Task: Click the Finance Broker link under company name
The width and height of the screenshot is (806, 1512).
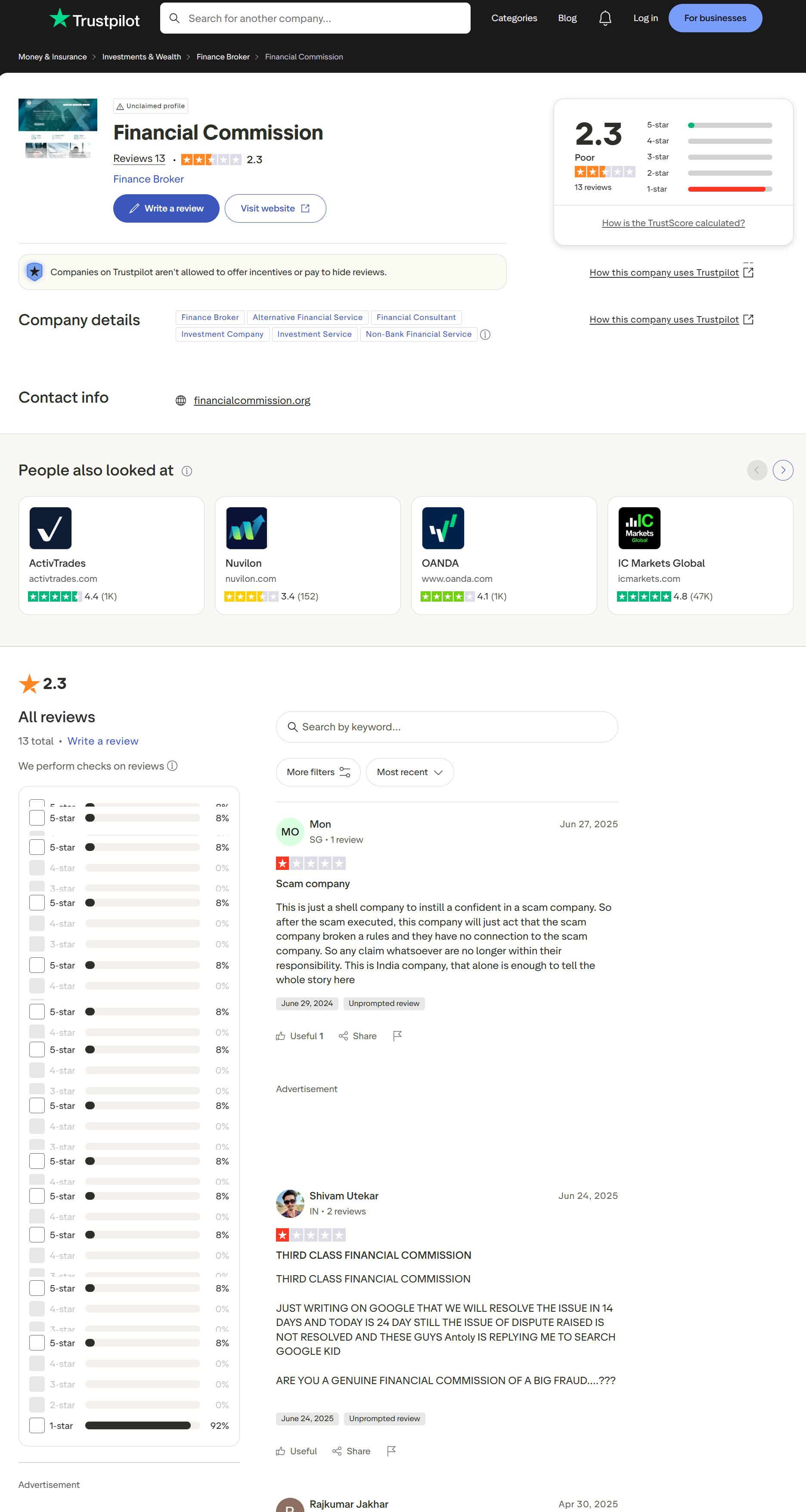Action: click(149, 179)
